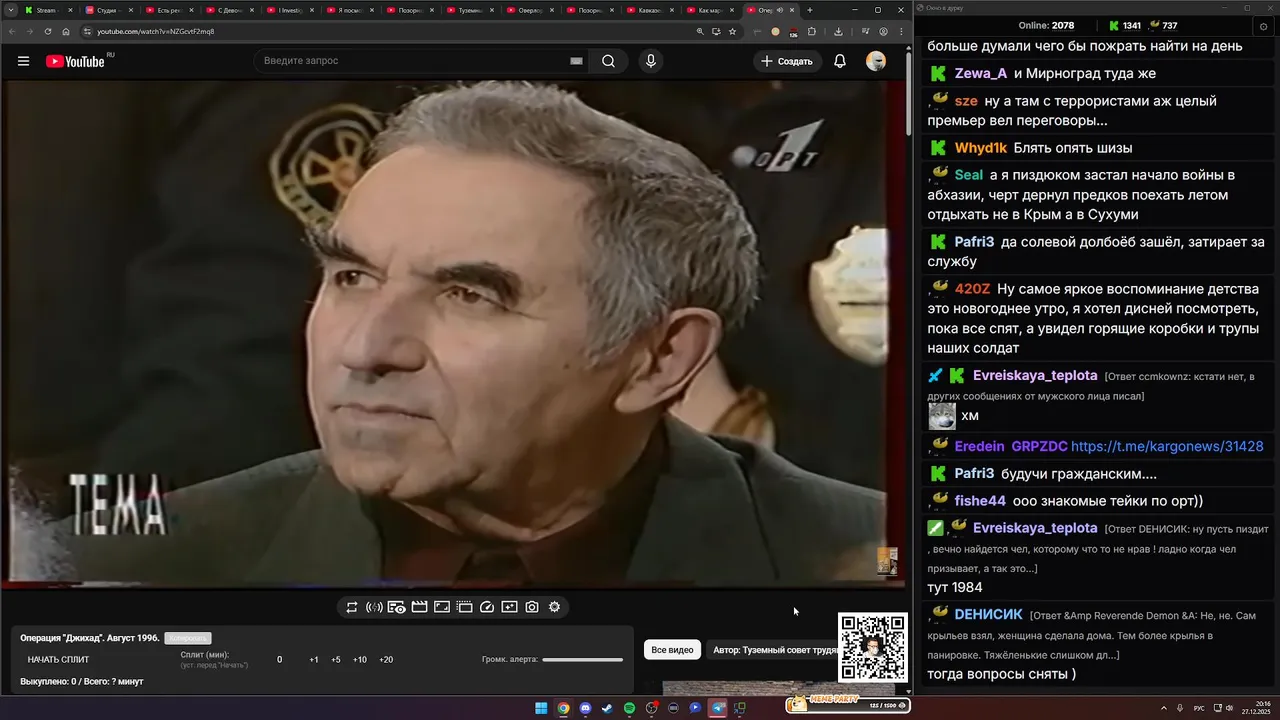
Task: Open Steam from the taskbar
Action: click(607, 708)
